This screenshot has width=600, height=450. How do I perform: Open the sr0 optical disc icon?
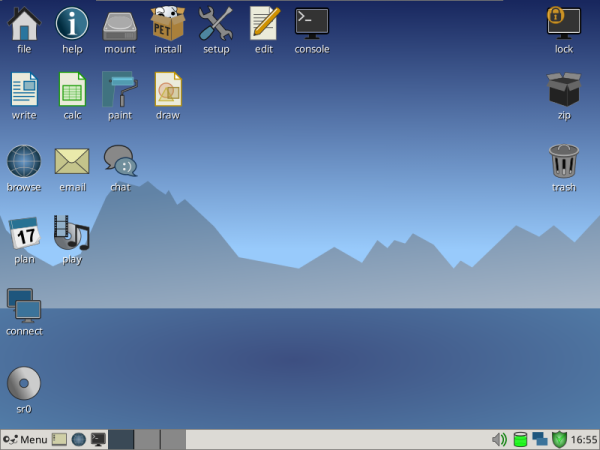click(x=24, y=384)
